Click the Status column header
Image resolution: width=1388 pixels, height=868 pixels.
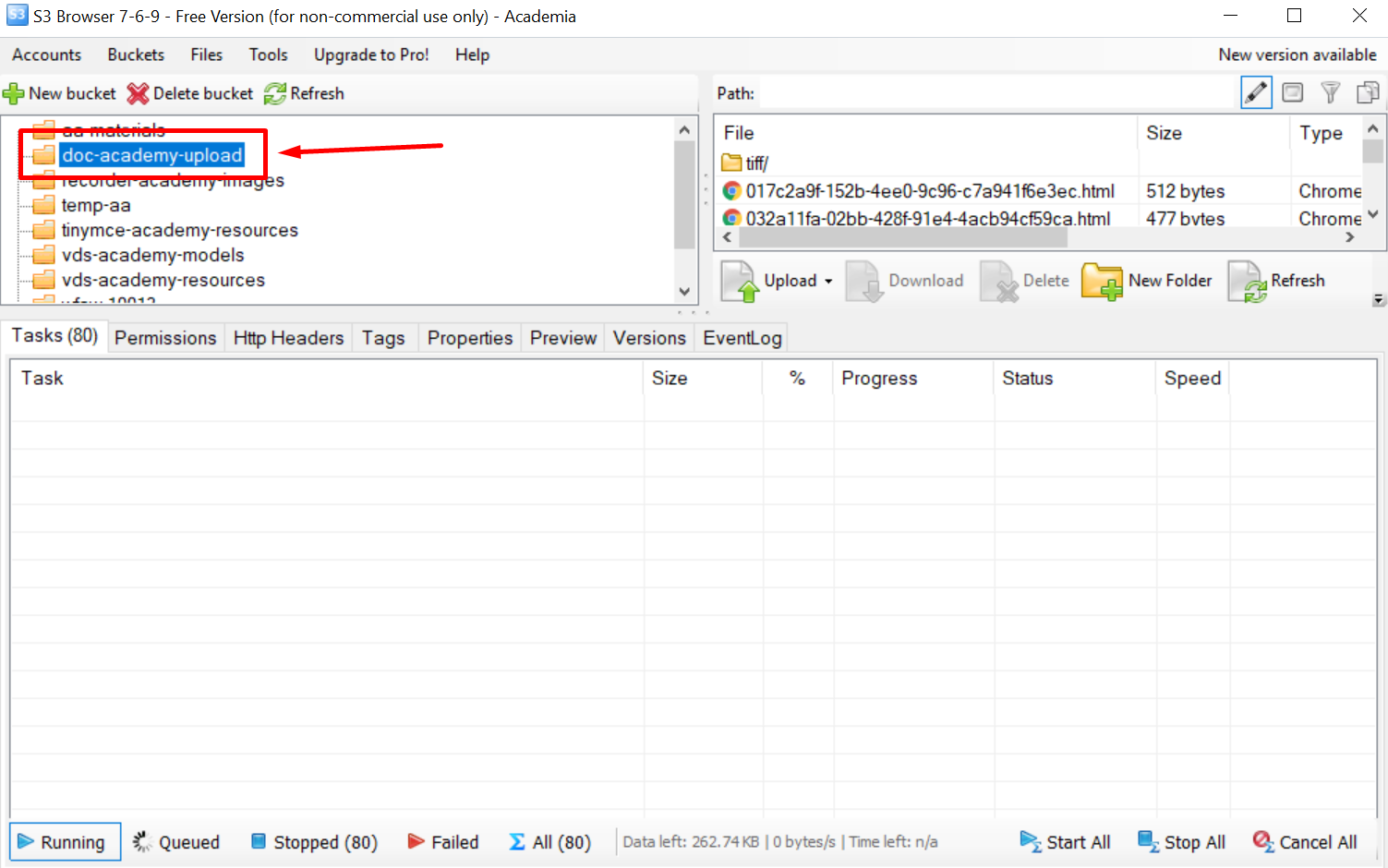pos(1076,379)
